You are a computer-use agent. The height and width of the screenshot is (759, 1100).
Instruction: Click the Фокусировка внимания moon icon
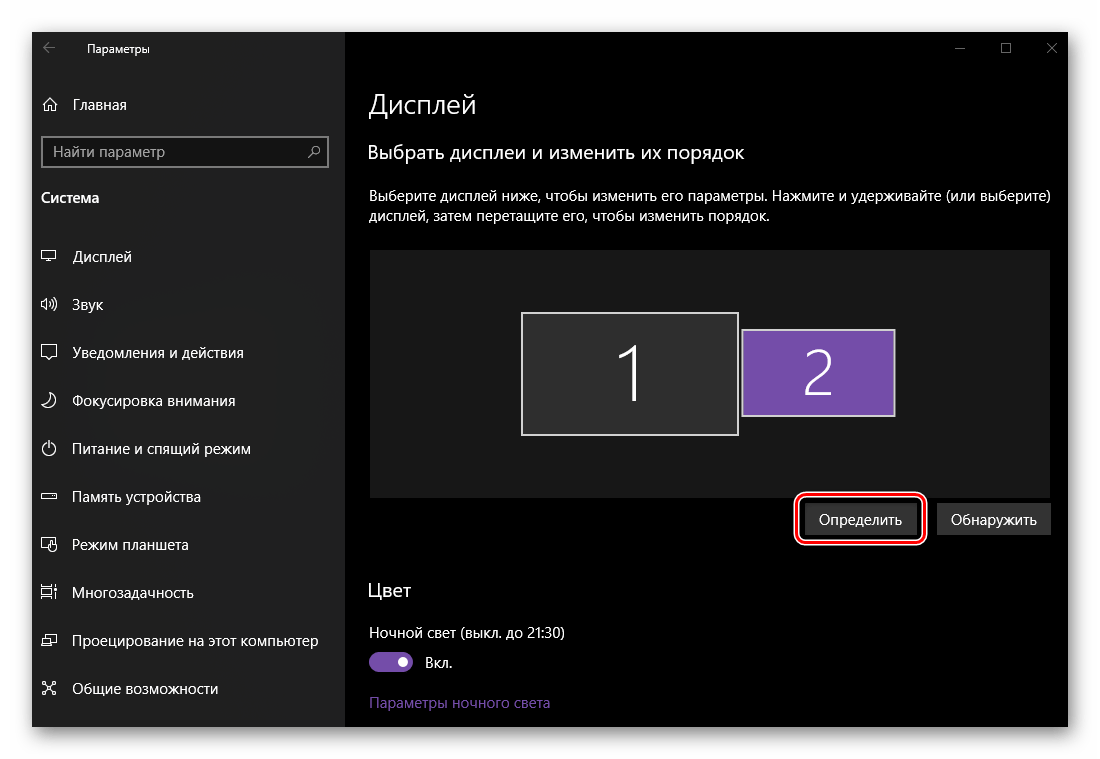[x=49, y=401]
